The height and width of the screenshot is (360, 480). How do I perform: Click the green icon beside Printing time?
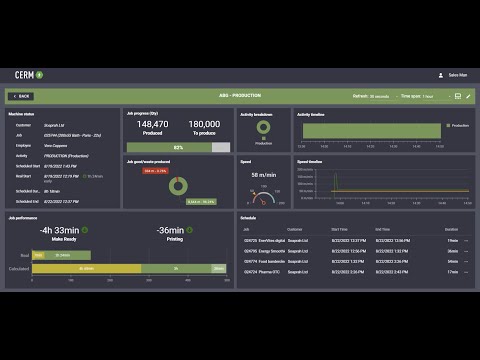pos(189,230)
